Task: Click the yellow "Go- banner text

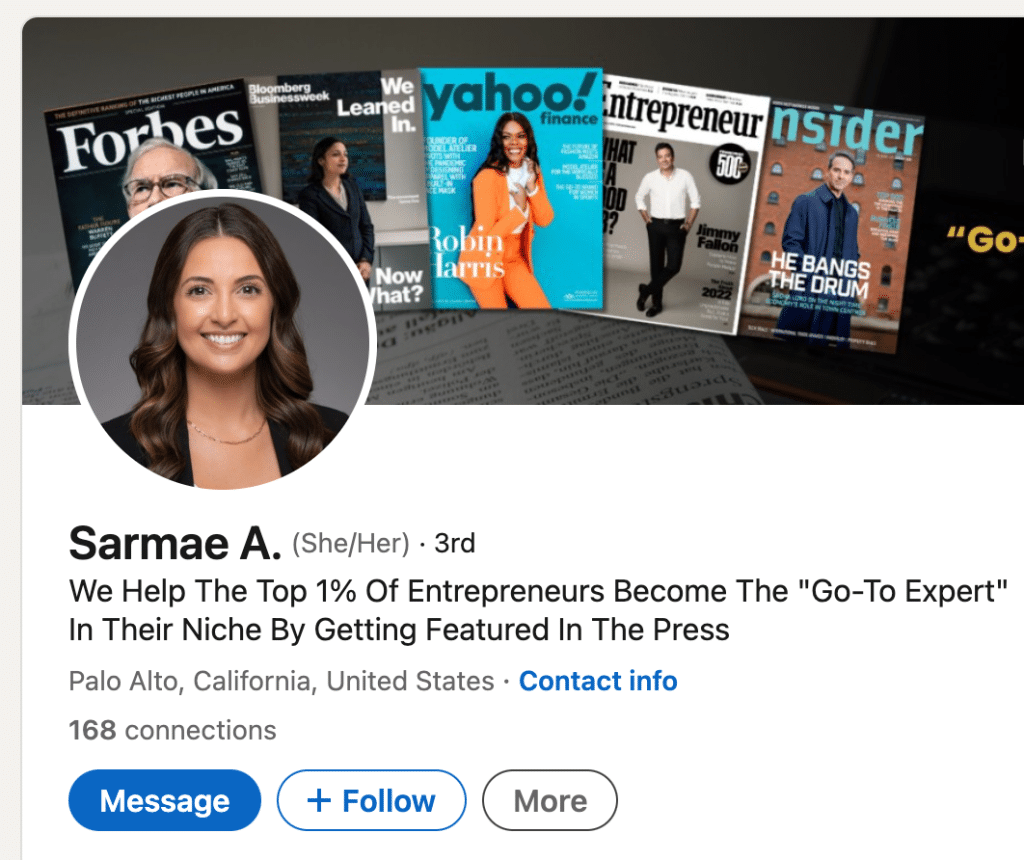Action: coord(985,239)
